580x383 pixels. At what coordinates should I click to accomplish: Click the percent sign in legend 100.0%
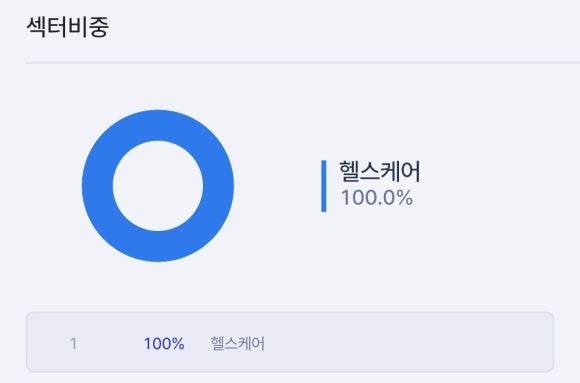(405, 198)
